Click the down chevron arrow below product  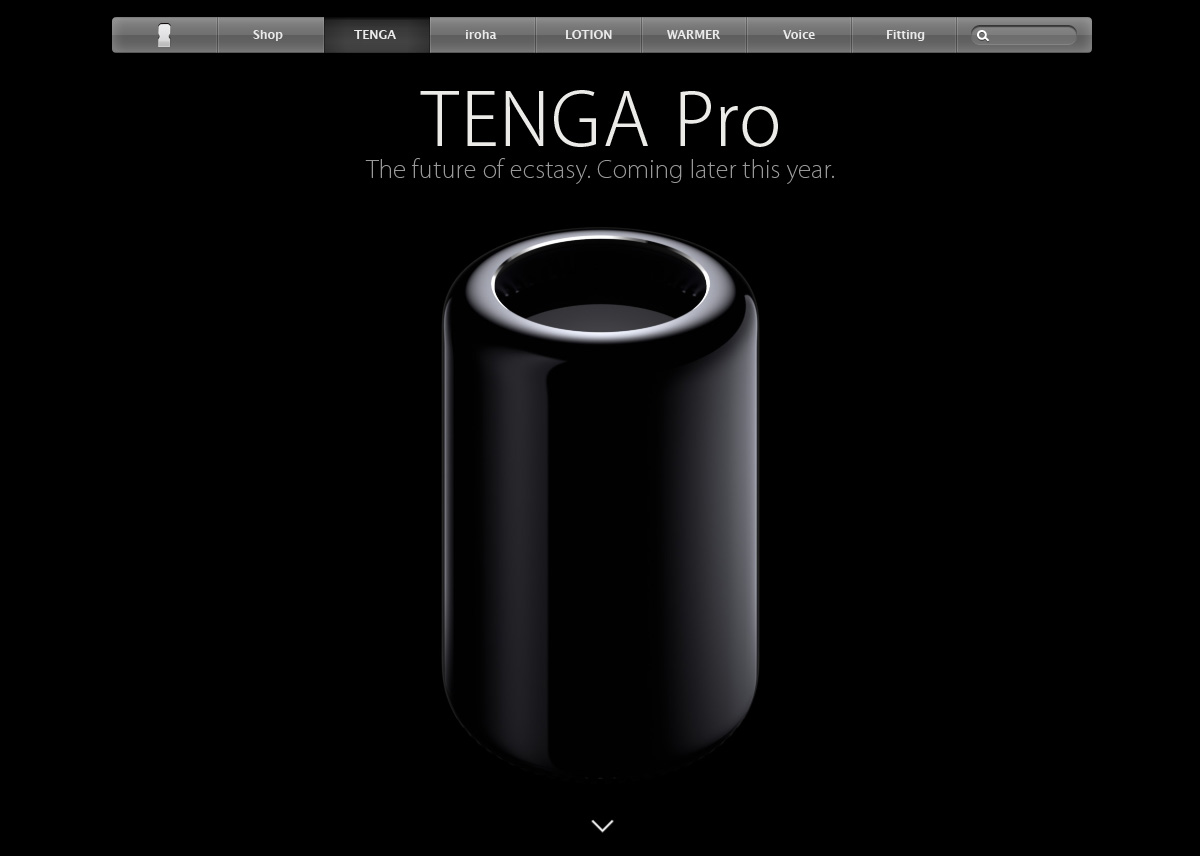[x=602, y=825]
